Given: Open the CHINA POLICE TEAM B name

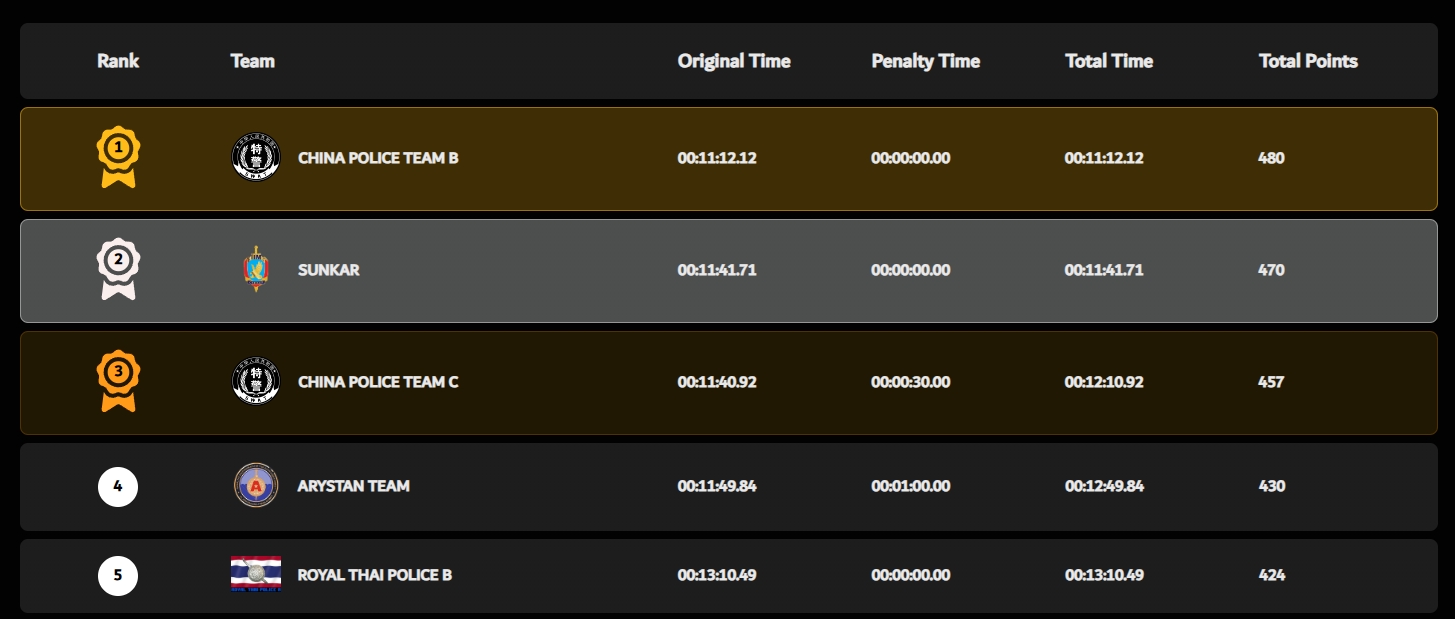Looking at the screenshot, I should click(378, 158).
